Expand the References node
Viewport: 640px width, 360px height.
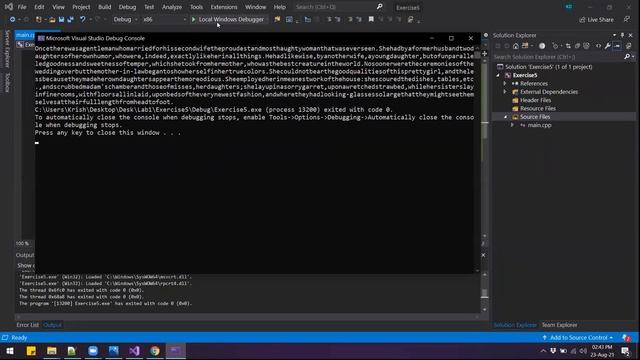click(x=505, y=83)
